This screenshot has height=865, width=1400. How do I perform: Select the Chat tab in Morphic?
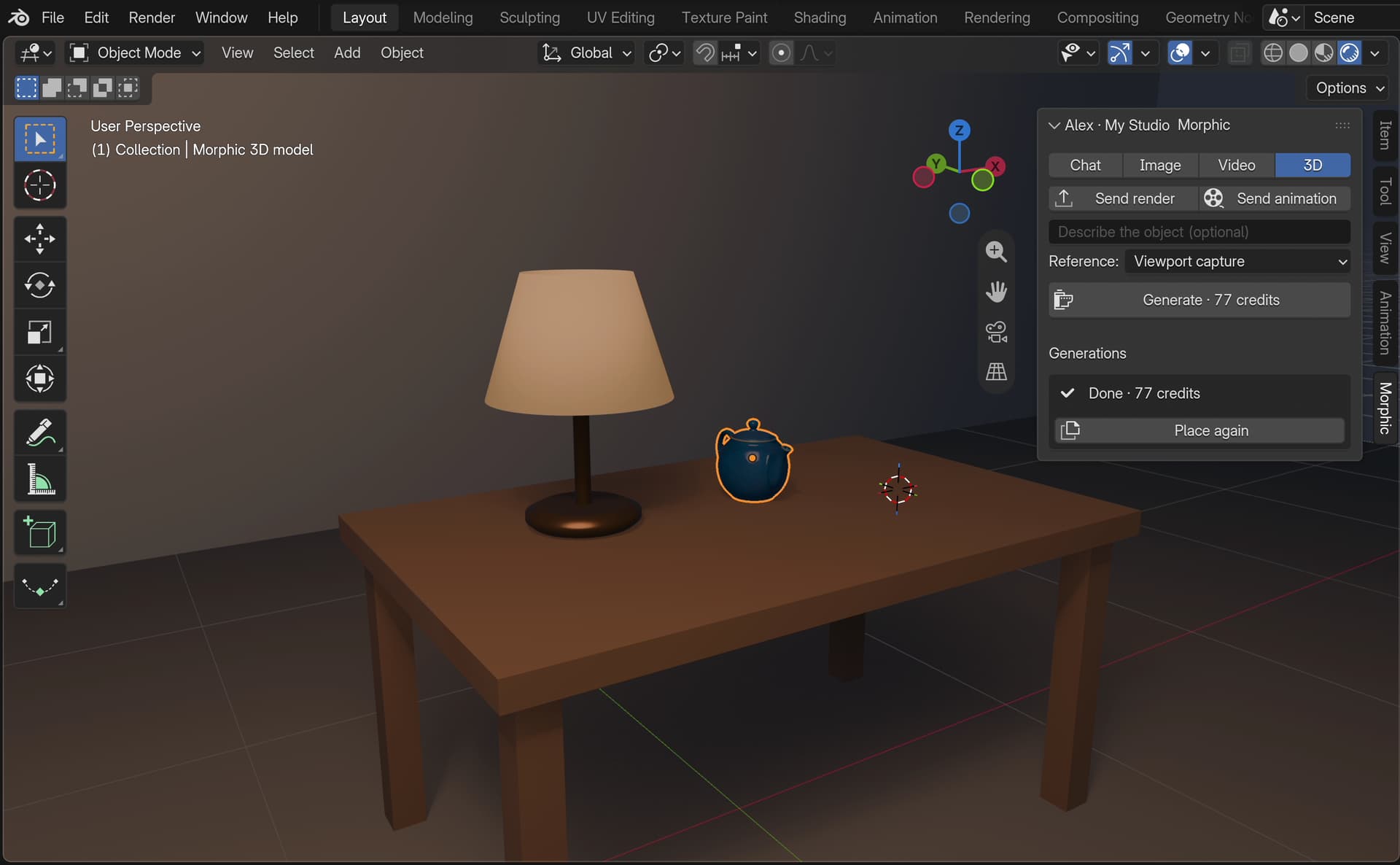click(1085, 165)
